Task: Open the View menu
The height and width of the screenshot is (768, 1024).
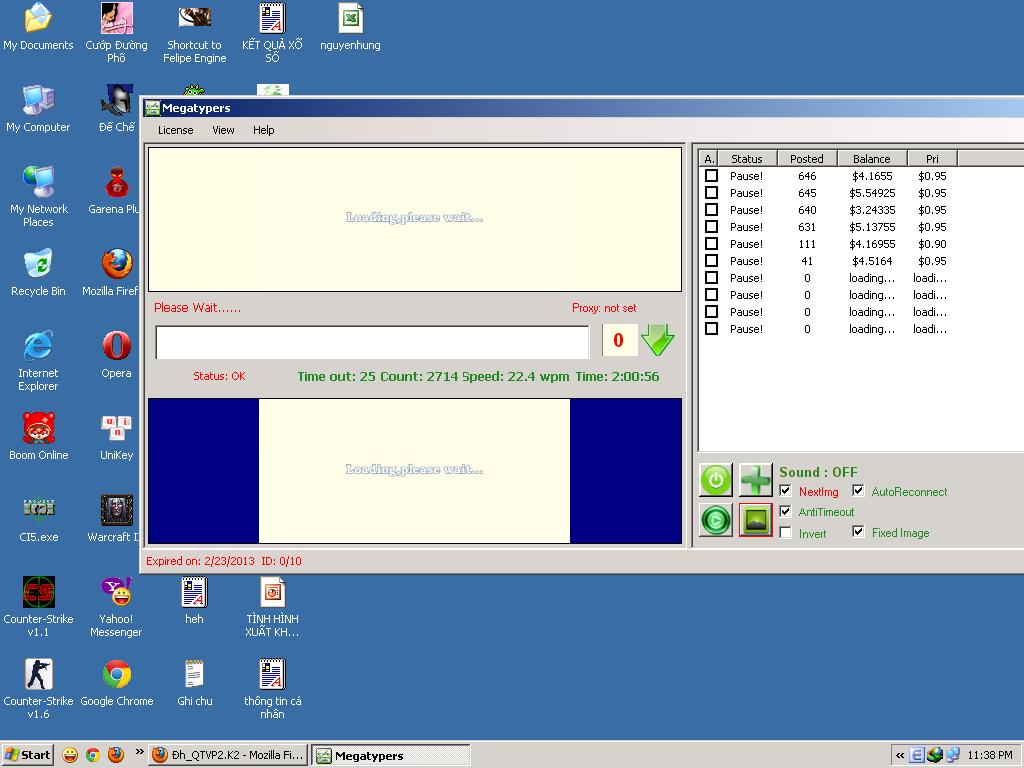Action: (x=223, y=130)
